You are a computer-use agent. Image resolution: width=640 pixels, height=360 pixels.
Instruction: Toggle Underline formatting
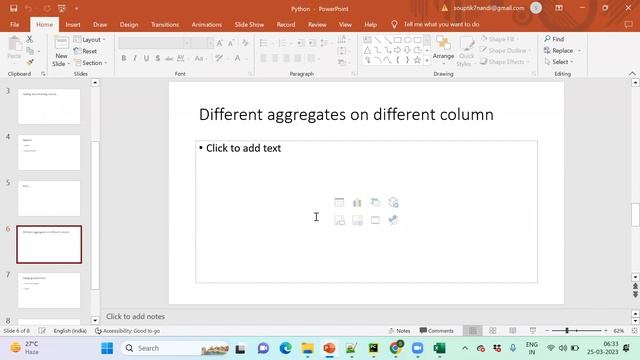(146, 58)
